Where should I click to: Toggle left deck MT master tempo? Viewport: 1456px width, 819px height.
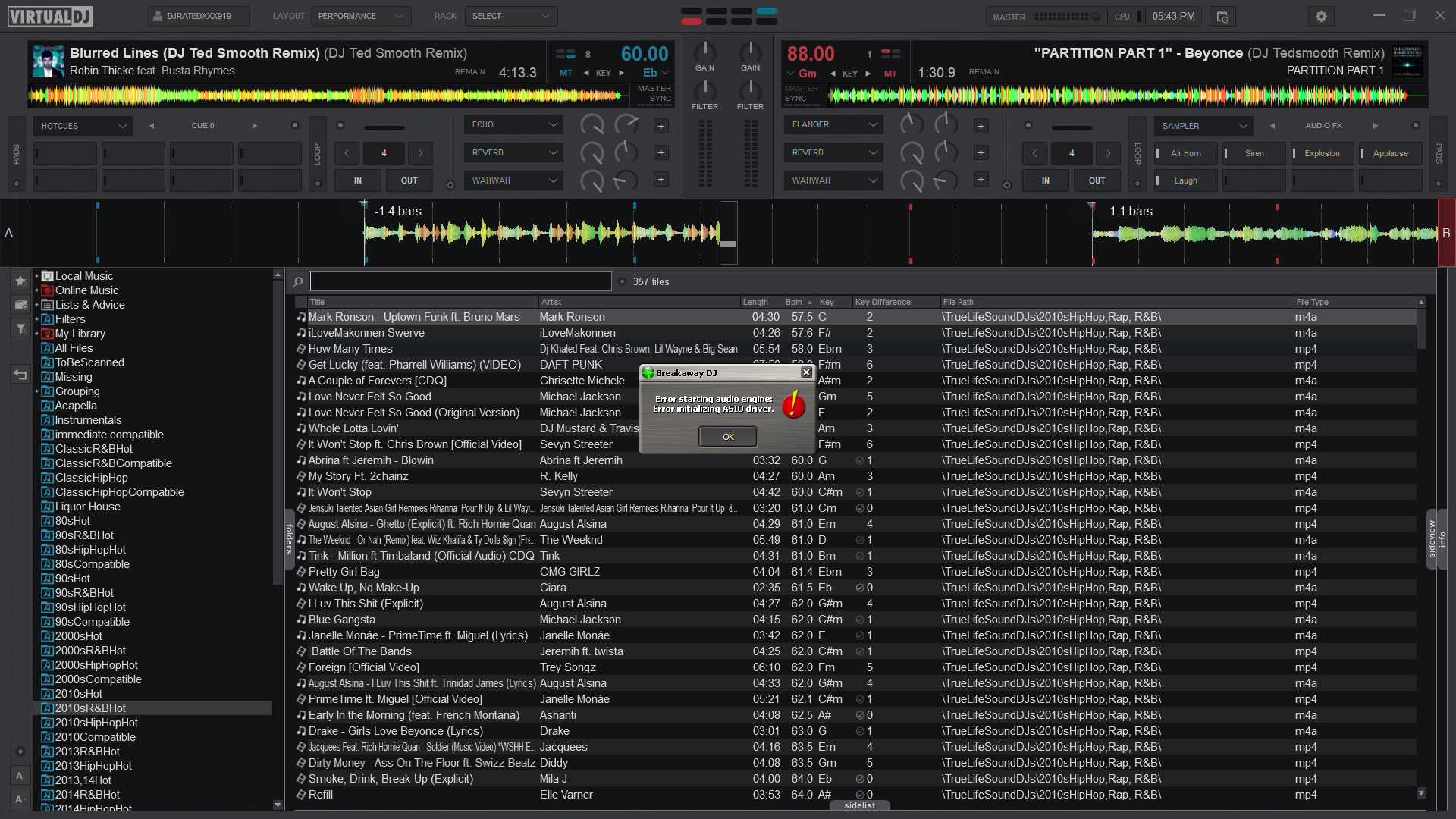click(566, 74)
